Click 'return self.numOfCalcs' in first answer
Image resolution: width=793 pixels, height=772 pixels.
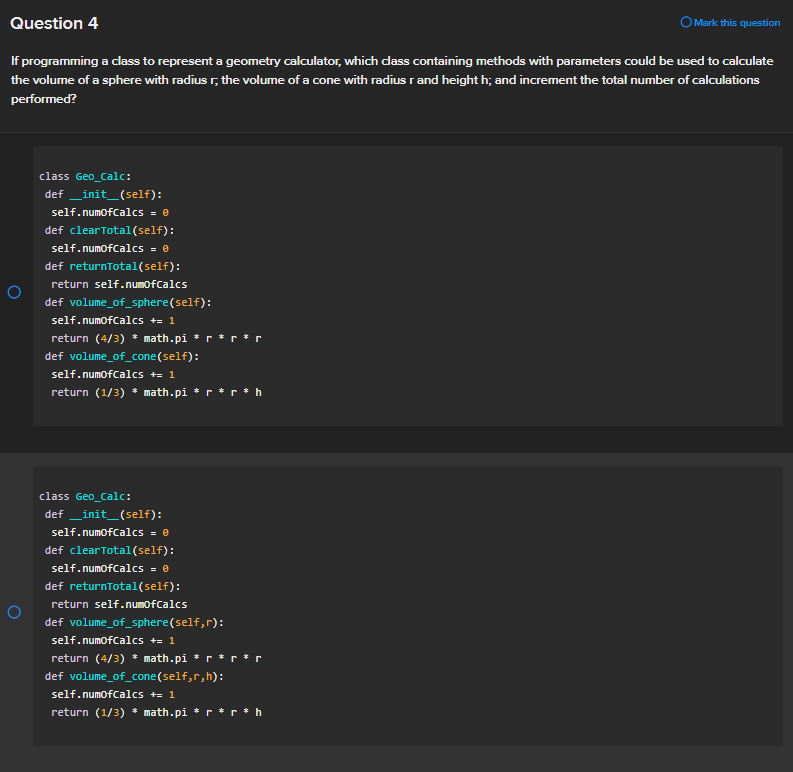tap(119, 284)
